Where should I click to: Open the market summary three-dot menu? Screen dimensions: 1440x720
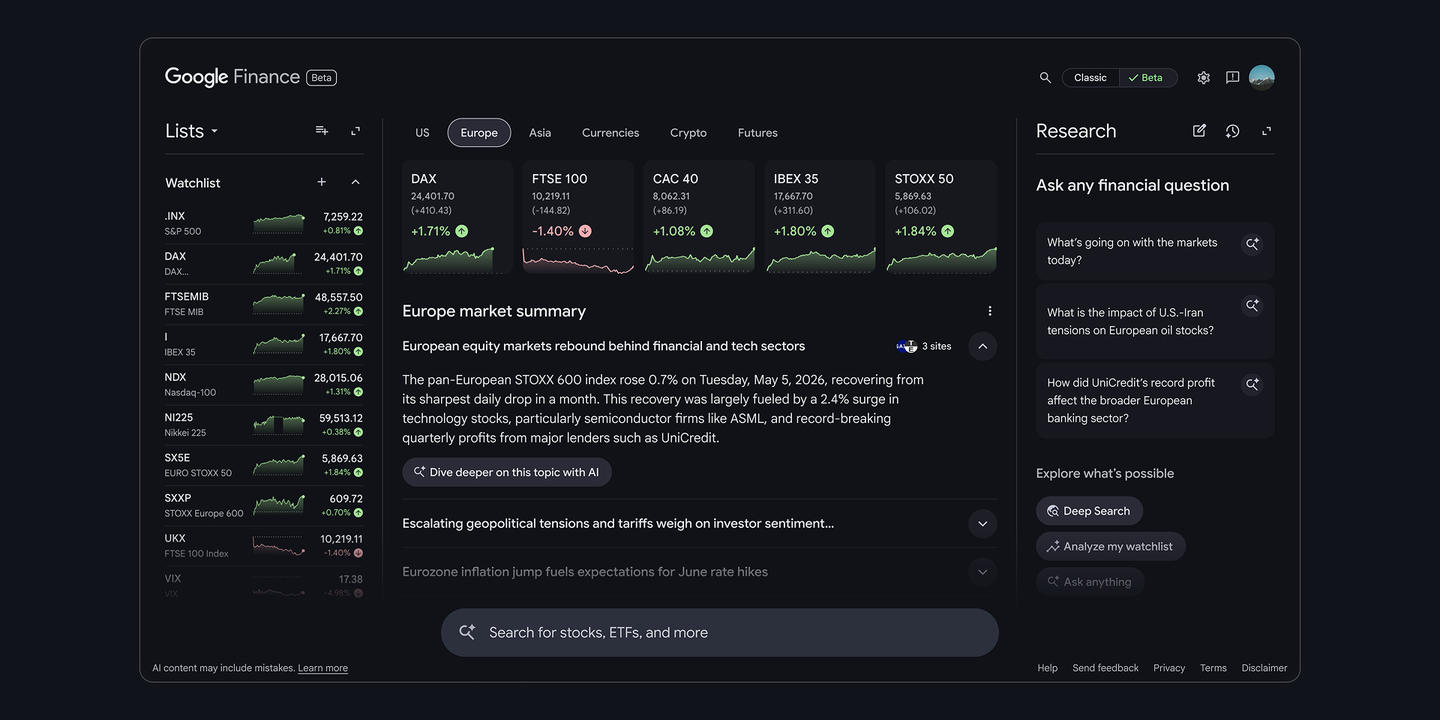[990, 311]
